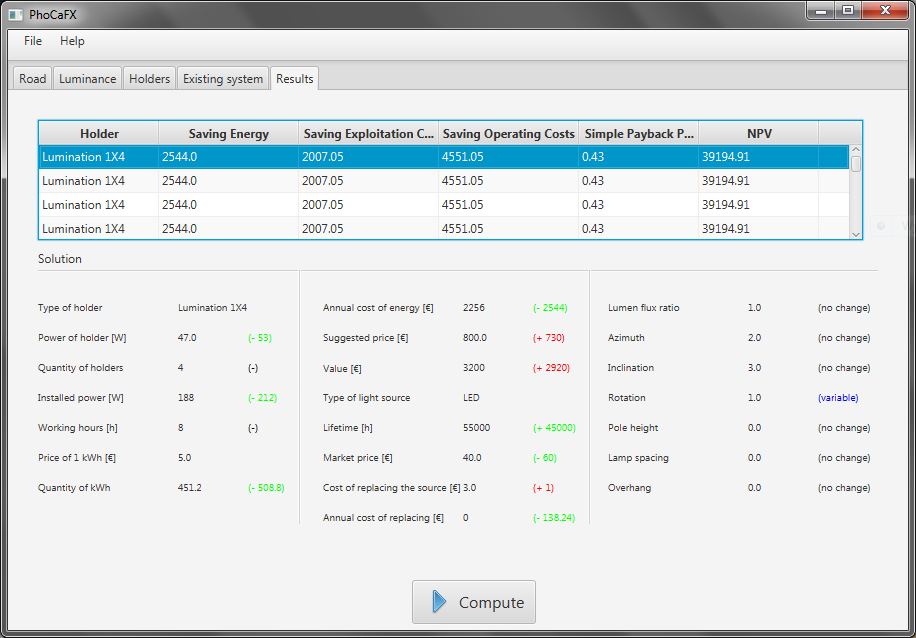Viewport: 916px width, 638px height.
Task: Sort by the Holder column header
Action: point(99,134)
